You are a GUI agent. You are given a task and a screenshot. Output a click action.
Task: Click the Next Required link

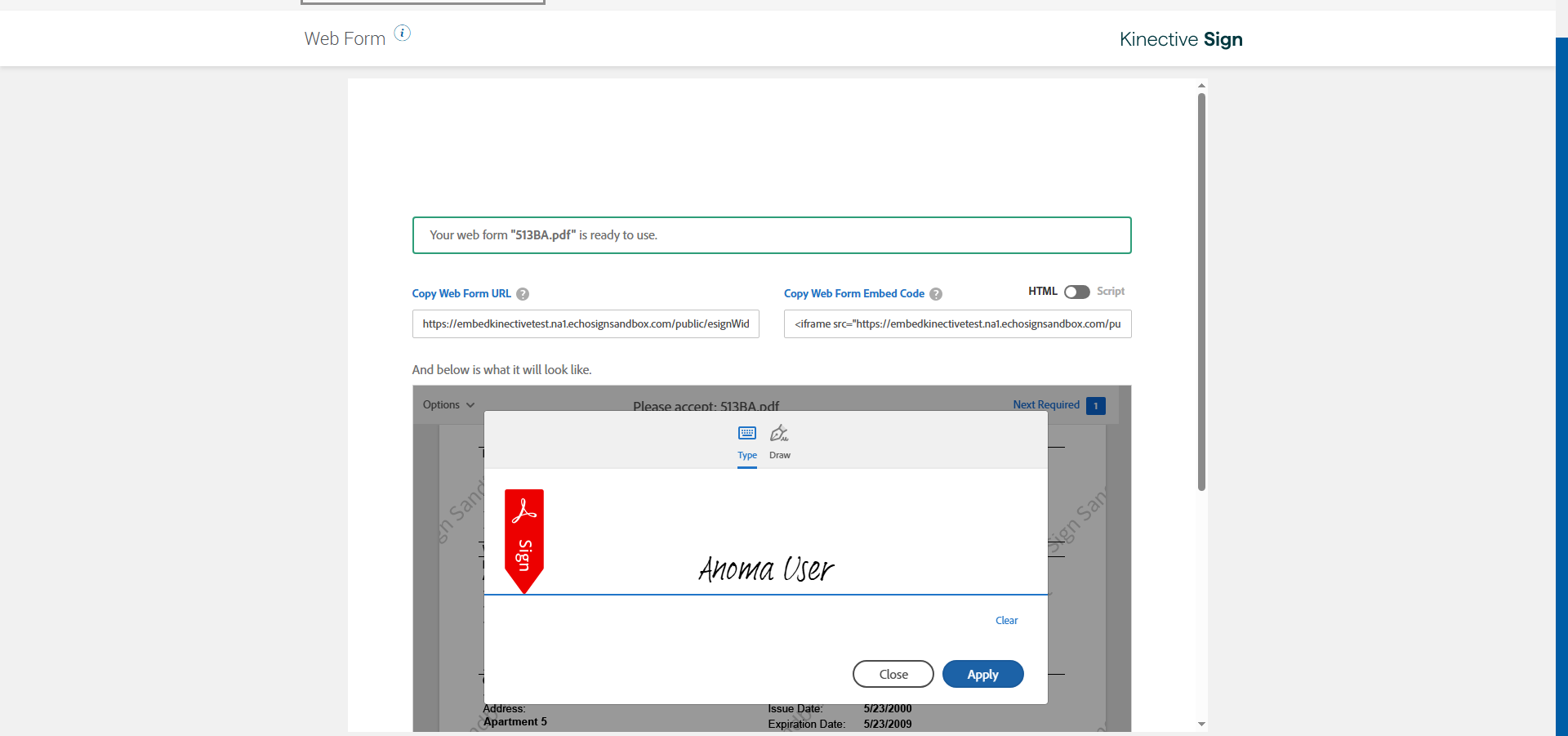[1046, 405]
